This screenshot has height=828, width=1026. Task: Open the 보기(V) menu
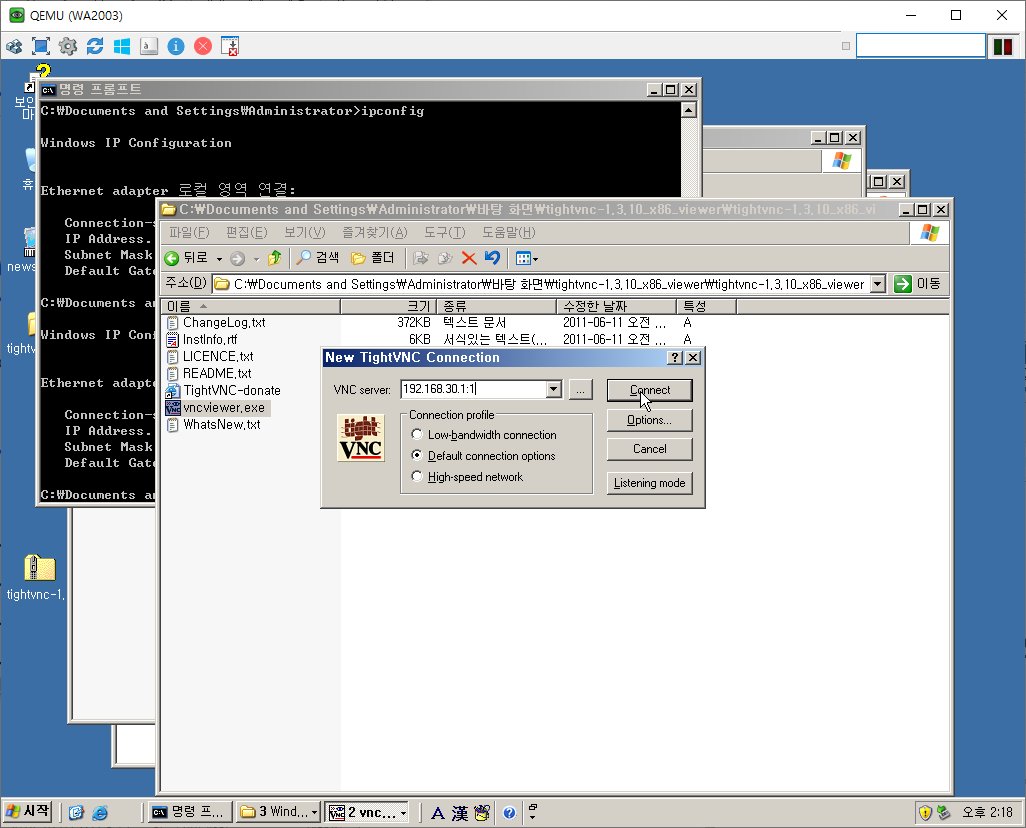click(x=304, y=233)
